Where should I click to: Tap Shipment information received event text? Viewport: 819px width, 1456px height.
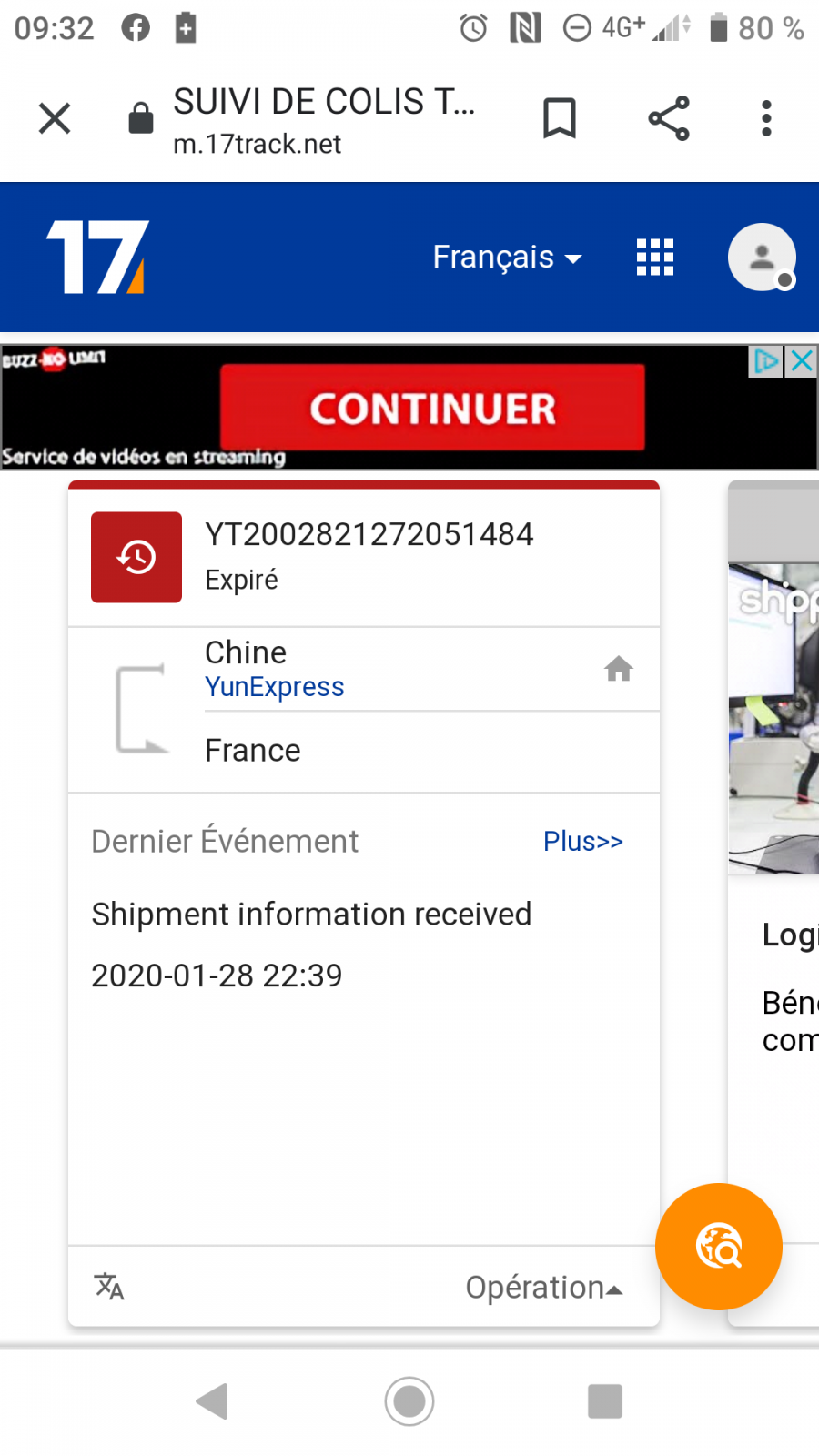click(311, 915)
